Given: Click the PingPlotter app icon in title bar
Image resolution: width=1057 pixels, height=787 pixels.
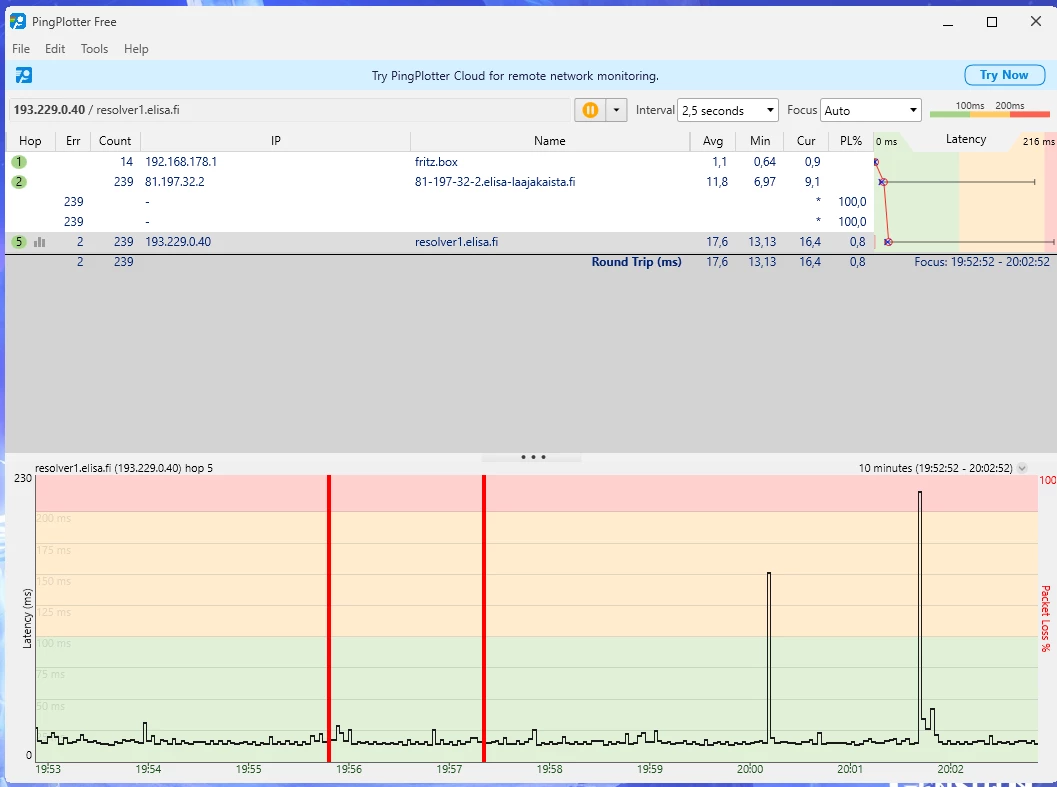Looking at the screenshot, I should click(18, 22).
